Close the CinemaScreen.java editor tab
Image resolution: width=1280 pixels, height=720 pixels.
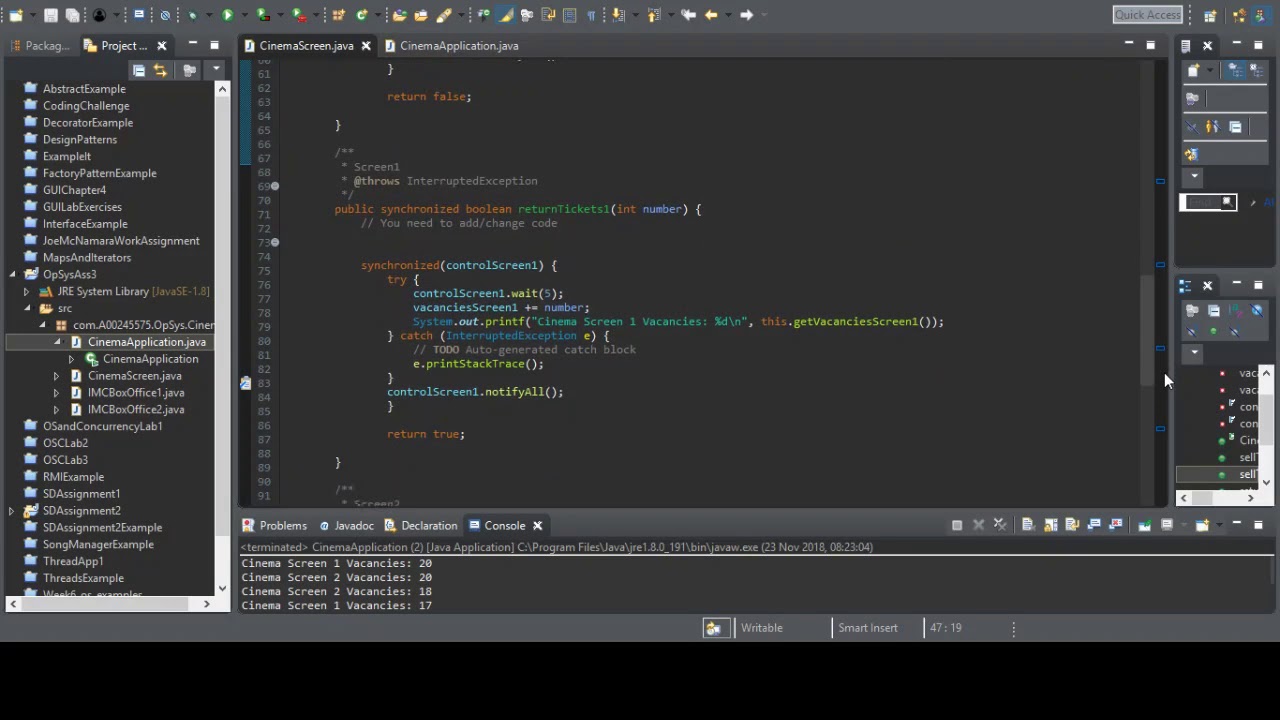[366, 45]
